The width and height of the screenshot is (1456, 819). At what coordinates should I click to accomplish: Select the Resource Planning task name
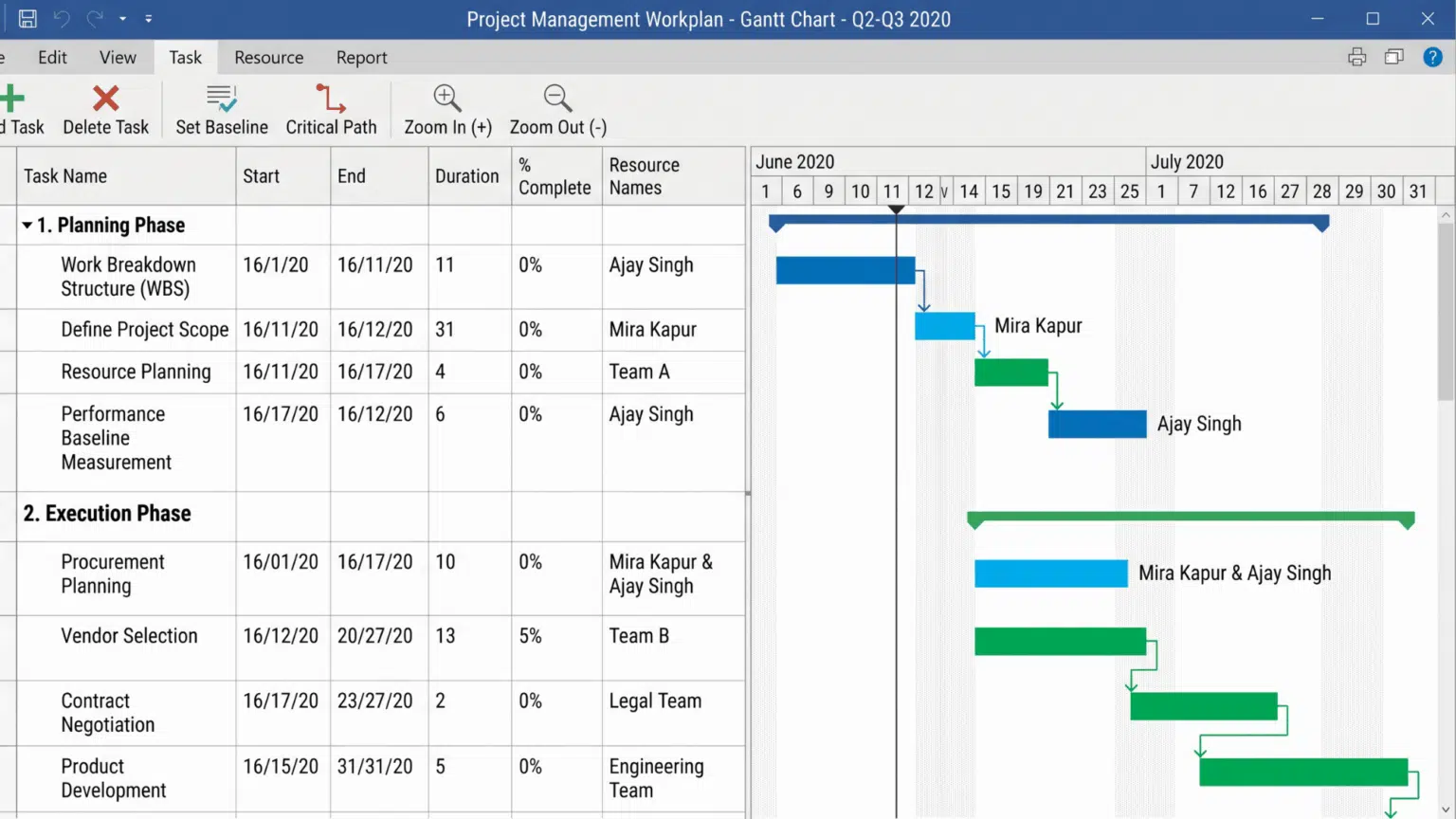click(x=136, y=372)
